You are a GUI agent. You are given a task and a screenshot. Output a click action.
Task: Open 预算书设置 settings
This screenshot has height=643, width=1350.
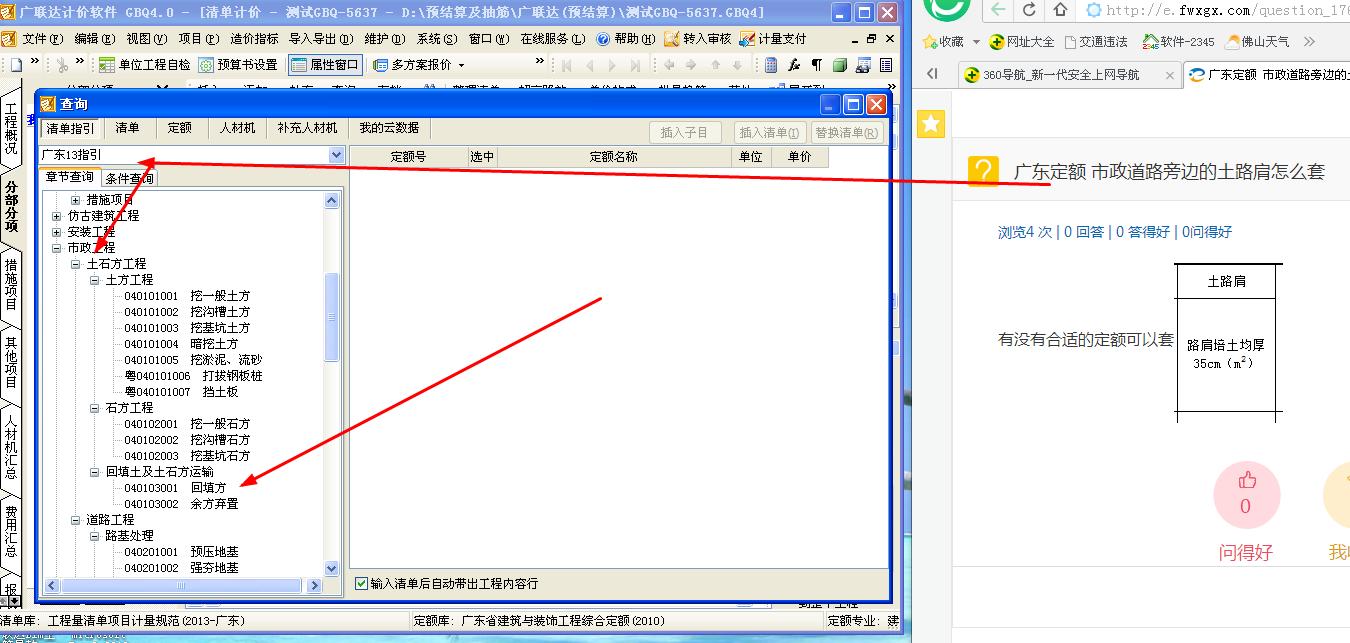click(239, 65)
